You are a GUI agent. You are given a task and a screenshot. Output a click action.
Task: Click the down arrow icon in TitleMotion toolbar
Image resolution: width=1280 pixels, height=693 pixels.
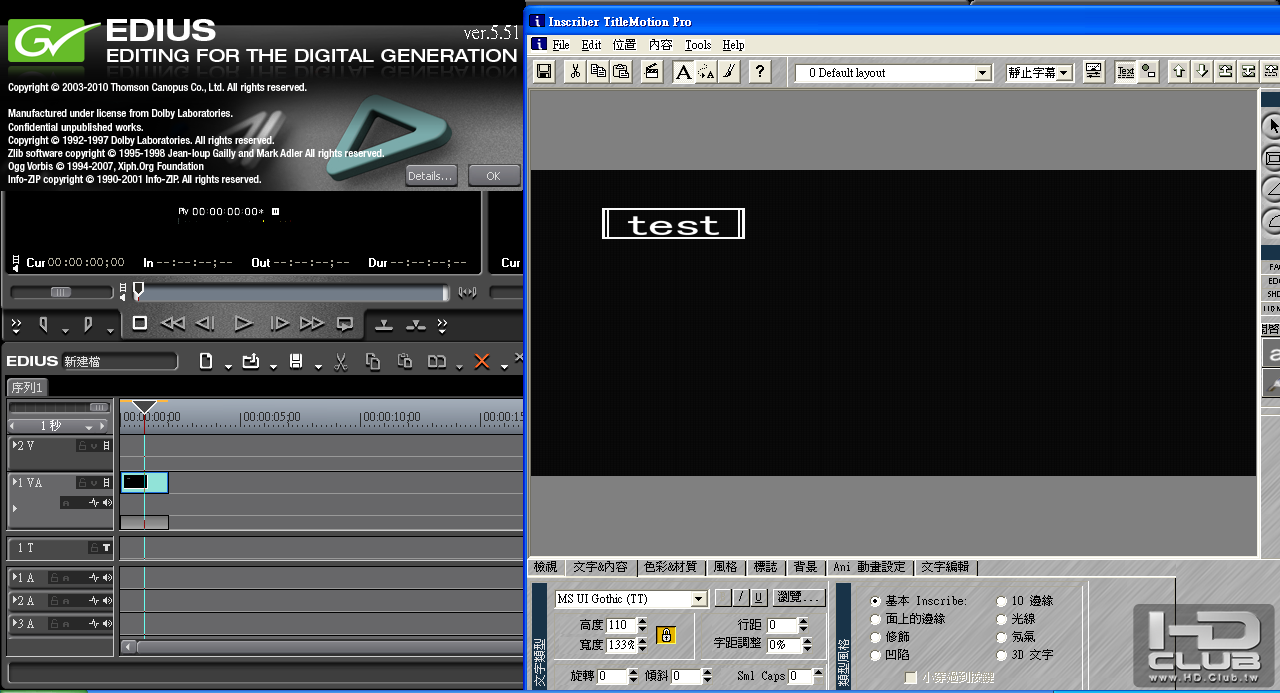tap(1202, 72)
